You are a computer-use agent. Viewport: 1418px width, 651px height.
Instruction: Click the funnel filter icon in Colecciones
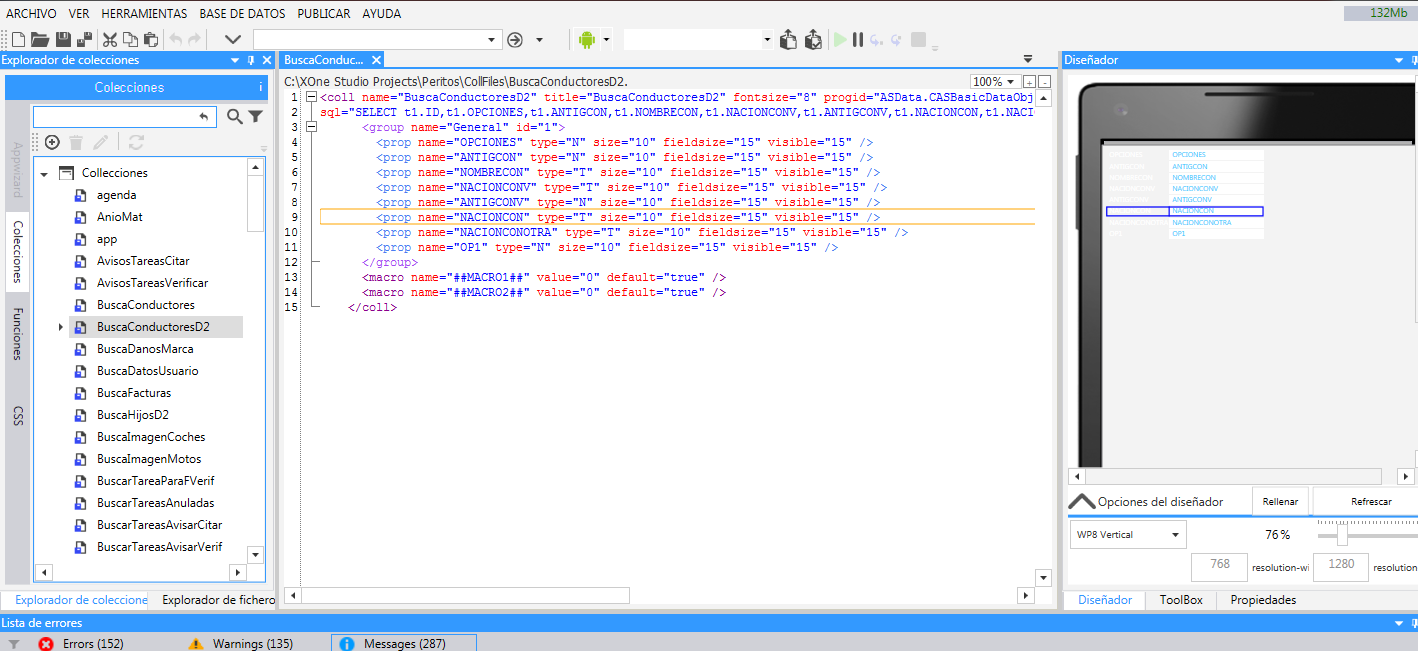[256, 117]
